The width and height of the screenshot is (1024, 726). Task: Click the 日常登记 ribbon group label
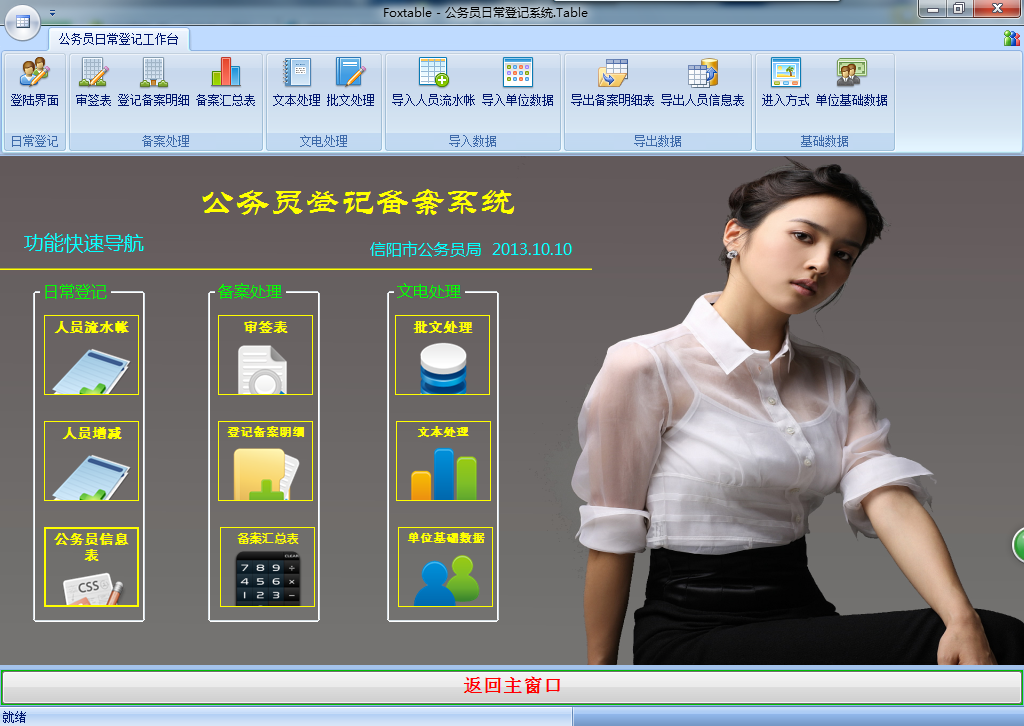pyautogui.click(x=35, y=141)
